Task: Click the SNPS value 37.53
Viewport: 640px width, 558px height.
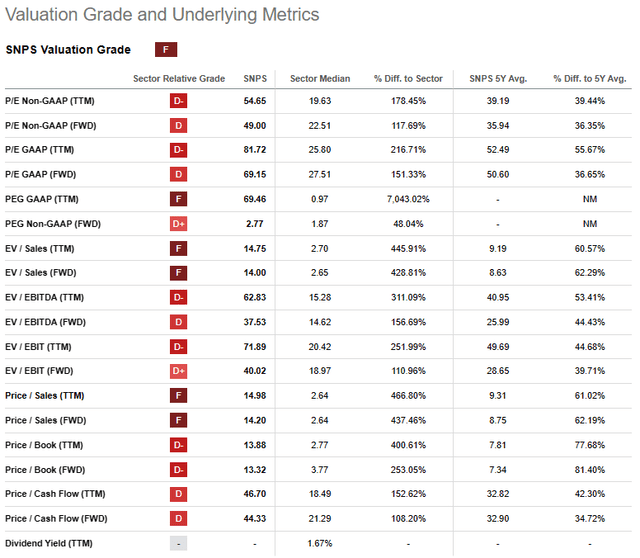Action: coord(255,322)
